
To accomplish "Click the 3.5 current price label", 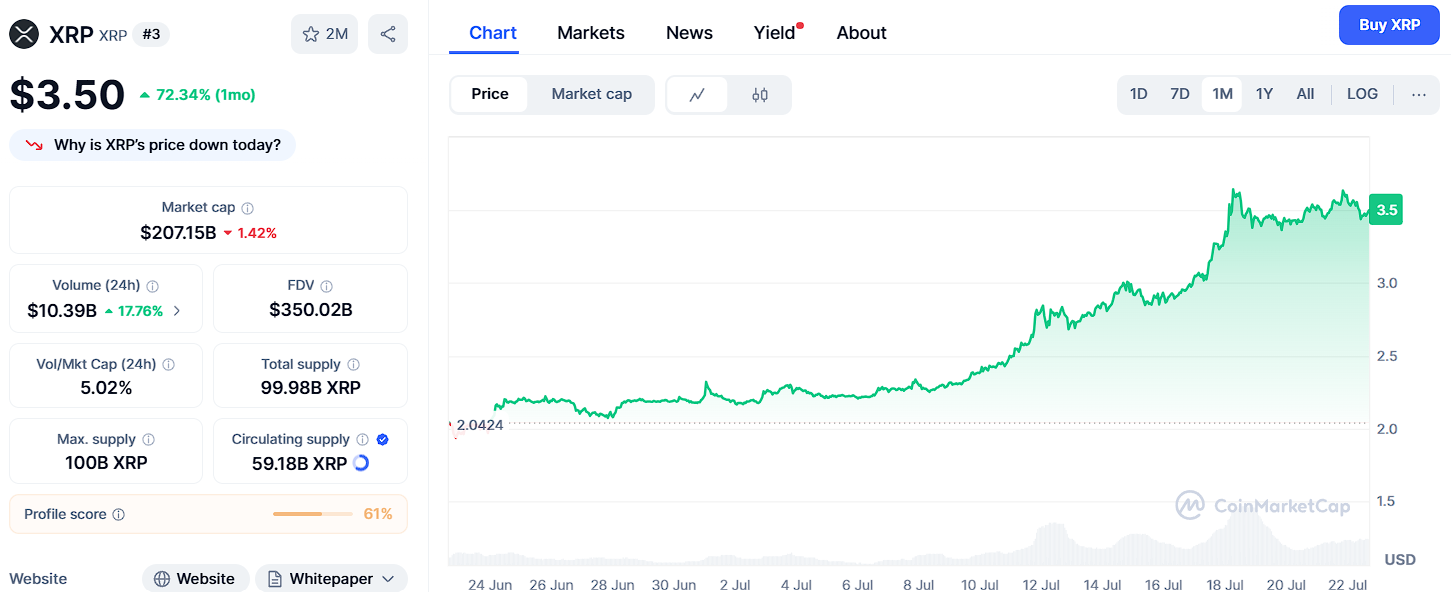I will tap(1386, 210).
